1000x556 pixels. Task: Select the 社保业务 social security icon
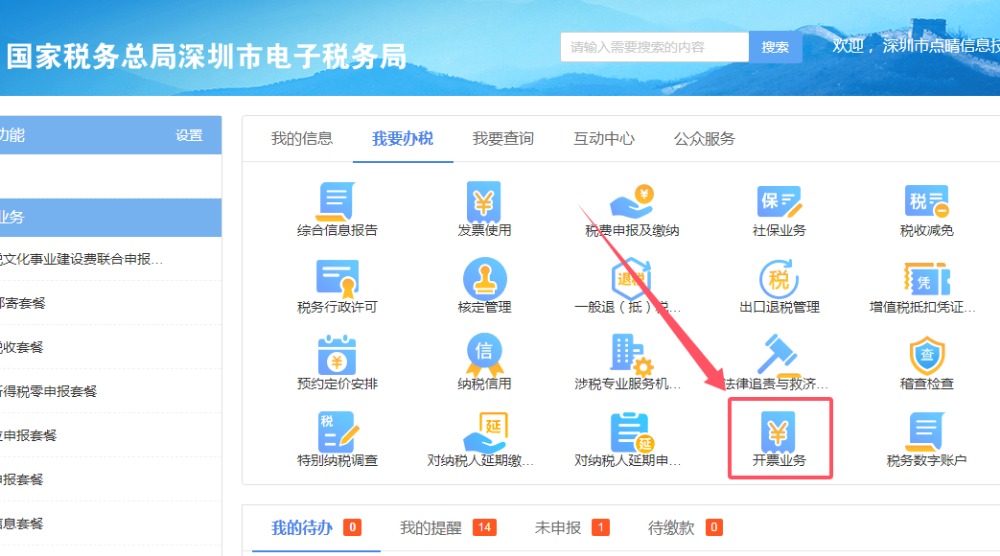779,202
